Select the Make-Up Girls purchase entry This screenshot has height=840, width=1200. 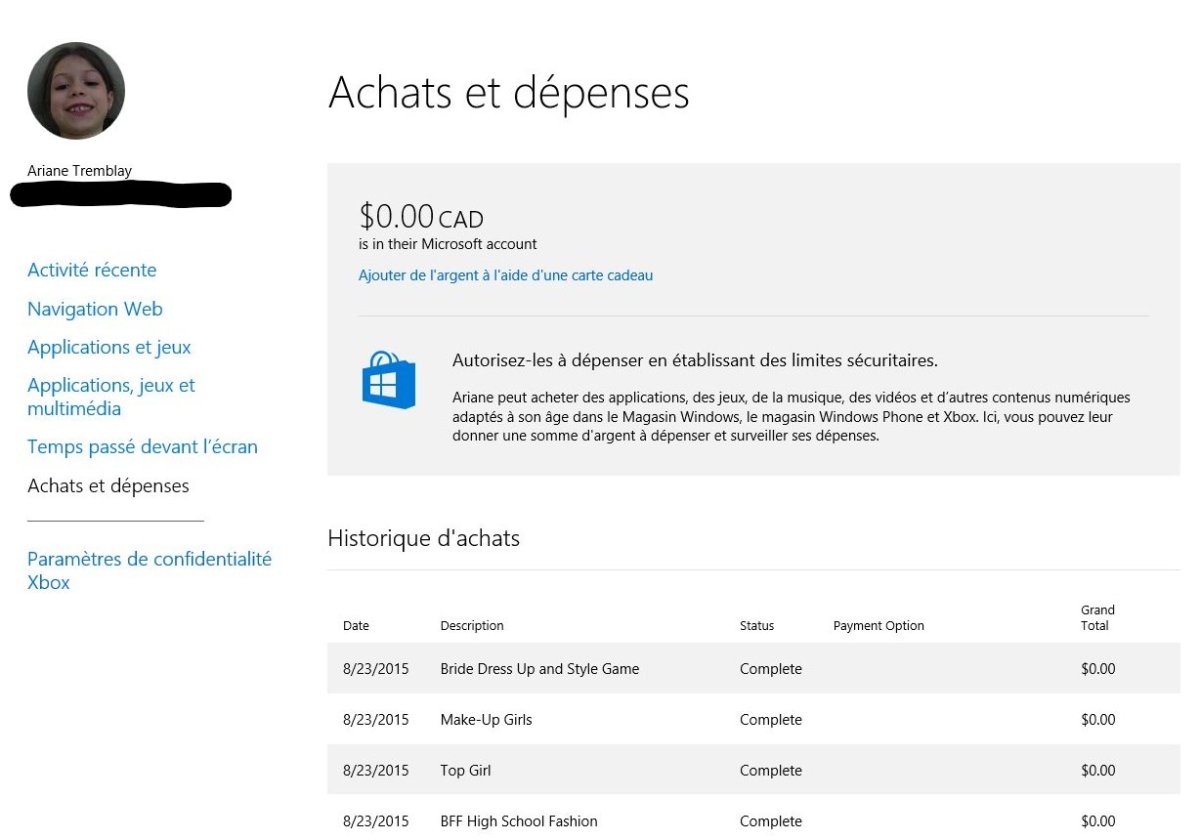486,720
